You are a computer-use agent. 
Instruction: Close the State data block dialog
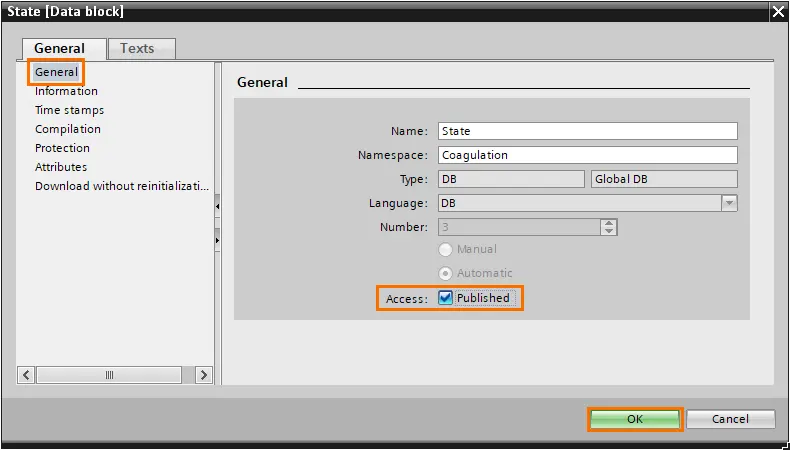(x=778, y=12)
